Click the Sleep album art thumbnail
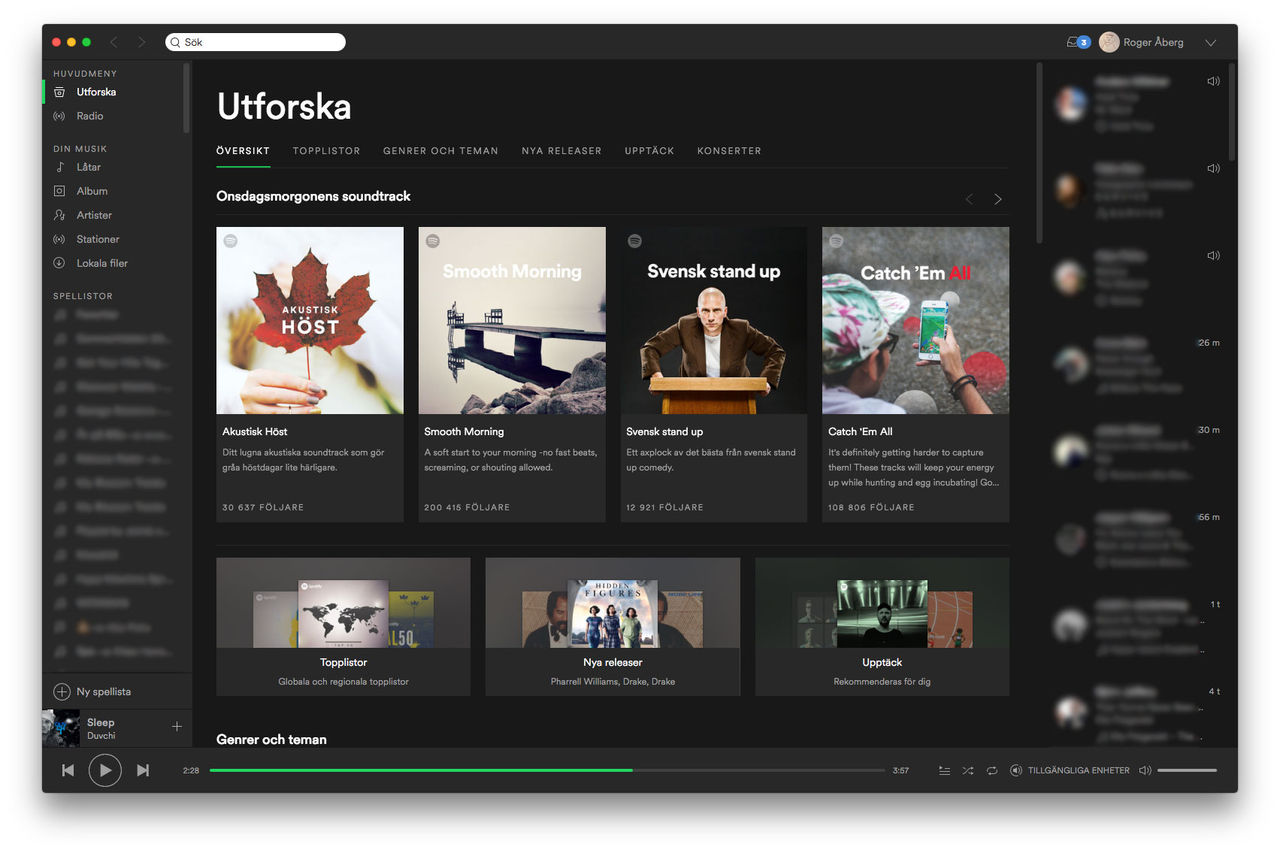1280x853 pixels. [61, 728]
